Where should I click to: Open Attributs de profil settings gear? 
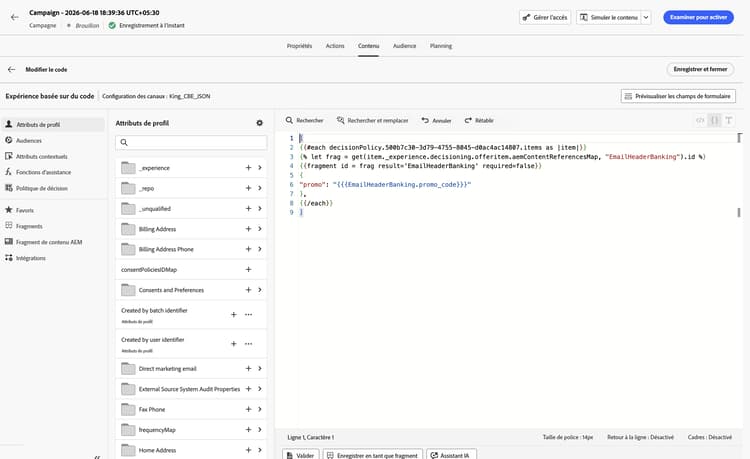[x=259, y=123]
